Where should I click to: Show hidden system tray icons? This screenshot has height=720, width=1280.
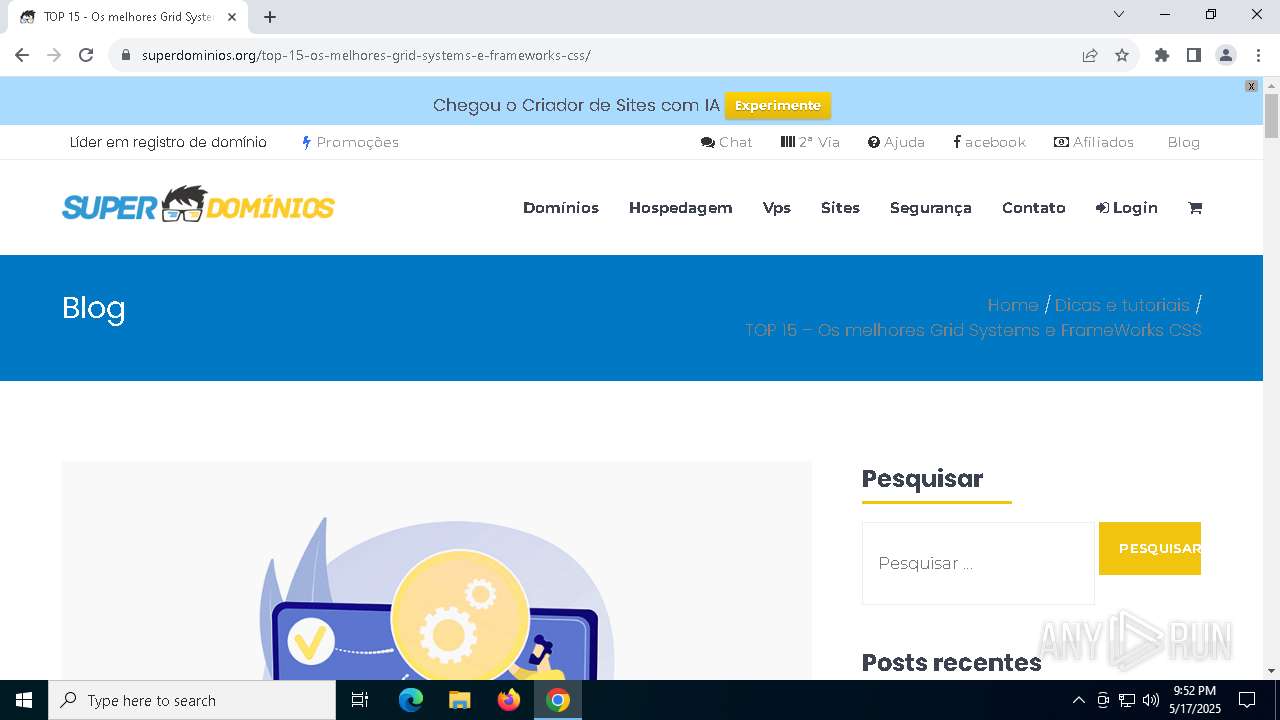coord(1078,700)
